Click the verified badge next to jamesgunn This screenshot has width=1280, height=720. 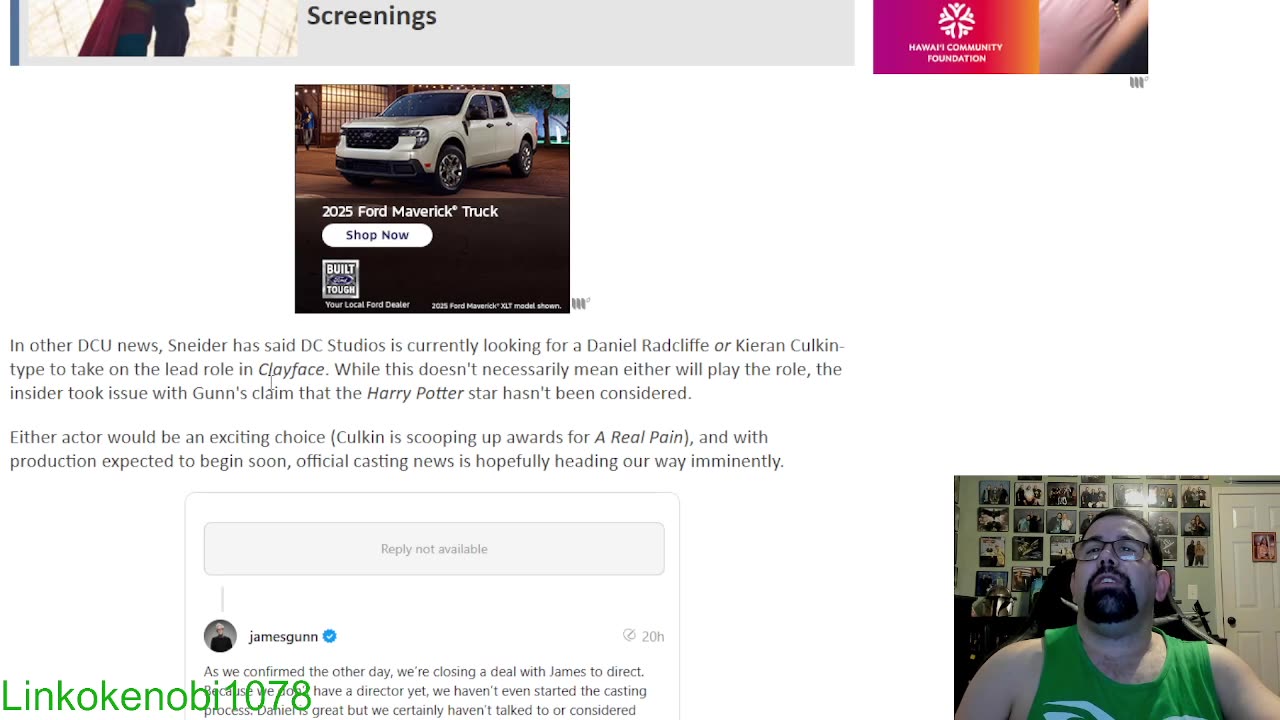[329, 636]
